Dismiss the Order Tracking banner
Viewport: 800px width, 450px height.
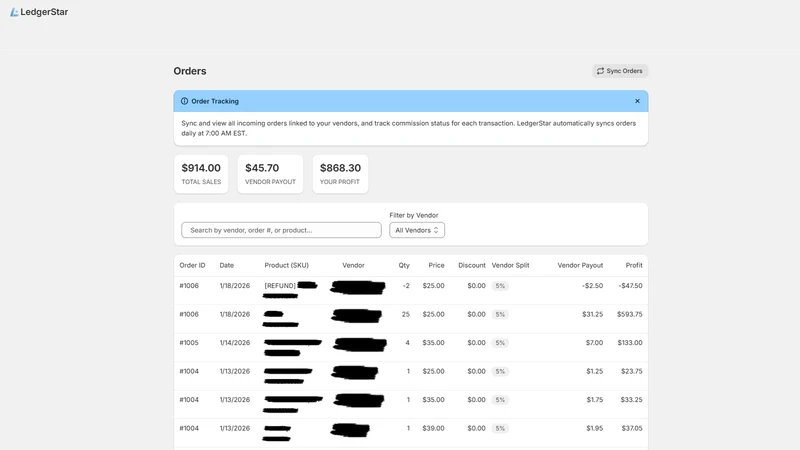[637, 101]
